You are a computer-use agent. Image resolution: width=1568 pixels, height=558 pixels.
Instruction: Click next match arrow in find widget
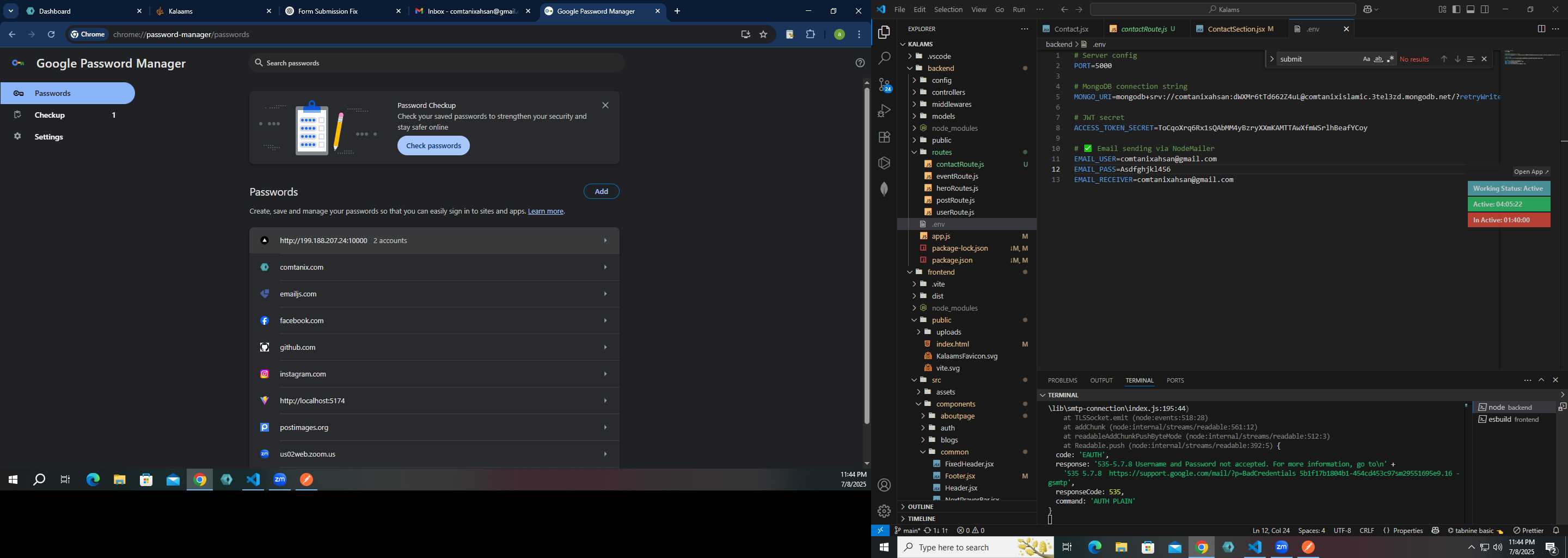coord(1457,59)
